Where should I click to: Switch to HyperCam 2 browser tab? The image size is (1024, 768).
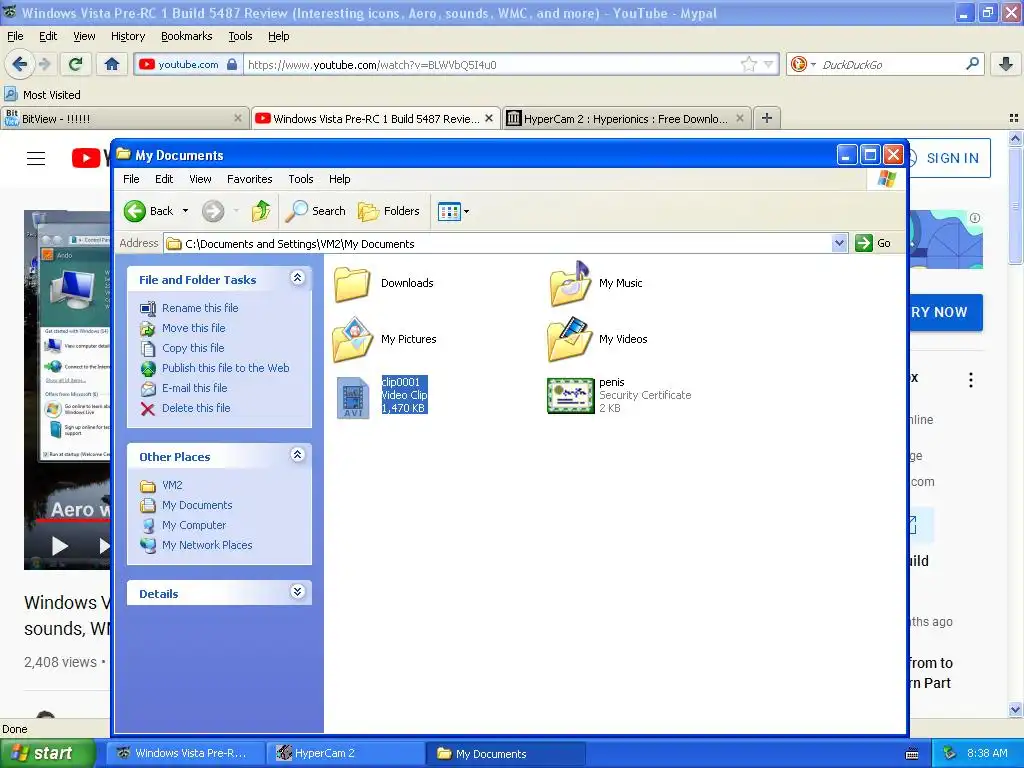pos(626,118)
